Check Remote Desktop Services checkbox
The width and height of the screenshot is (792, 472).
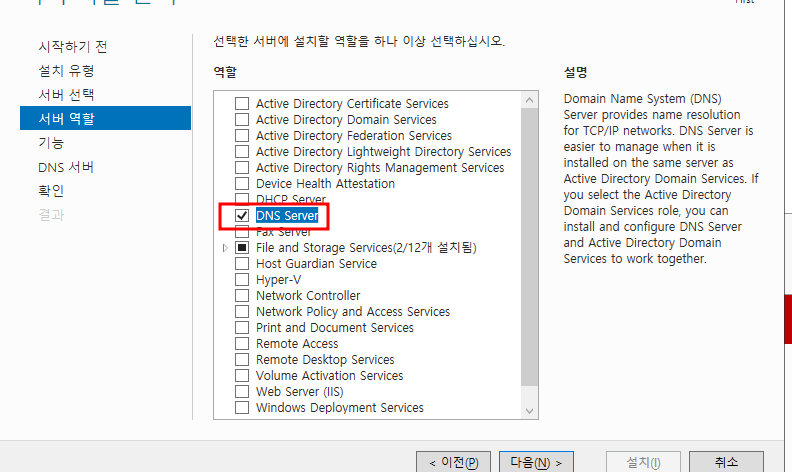(x=242, y=360)
